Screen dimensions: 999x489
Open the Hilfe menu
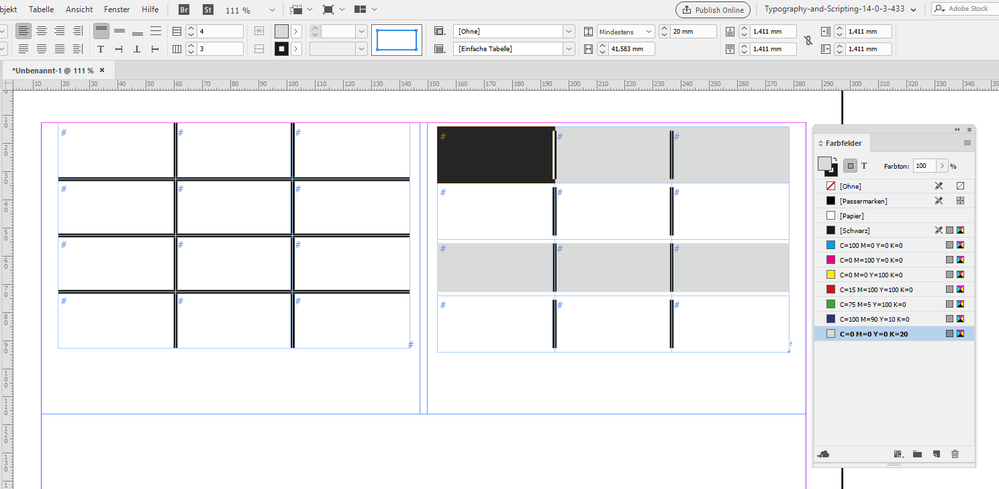pyautogui.click(x=150, y=10)
